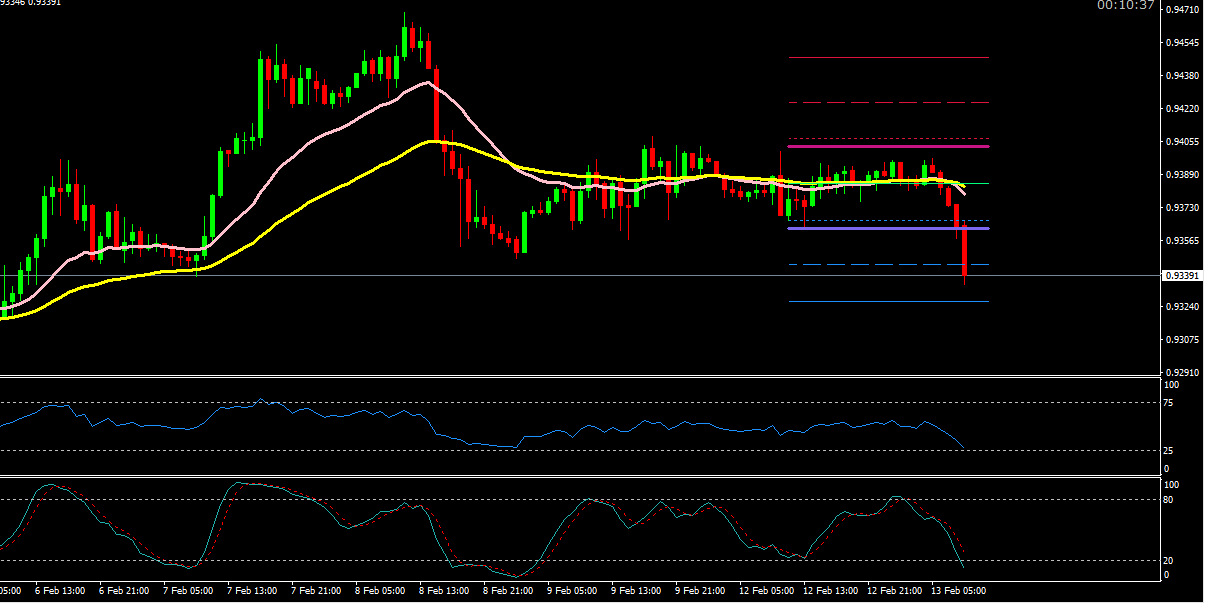Click the 12 Feb 13:00 time label
The width and height of the screenshot is (1205, 603).
[x=829, y=591]
